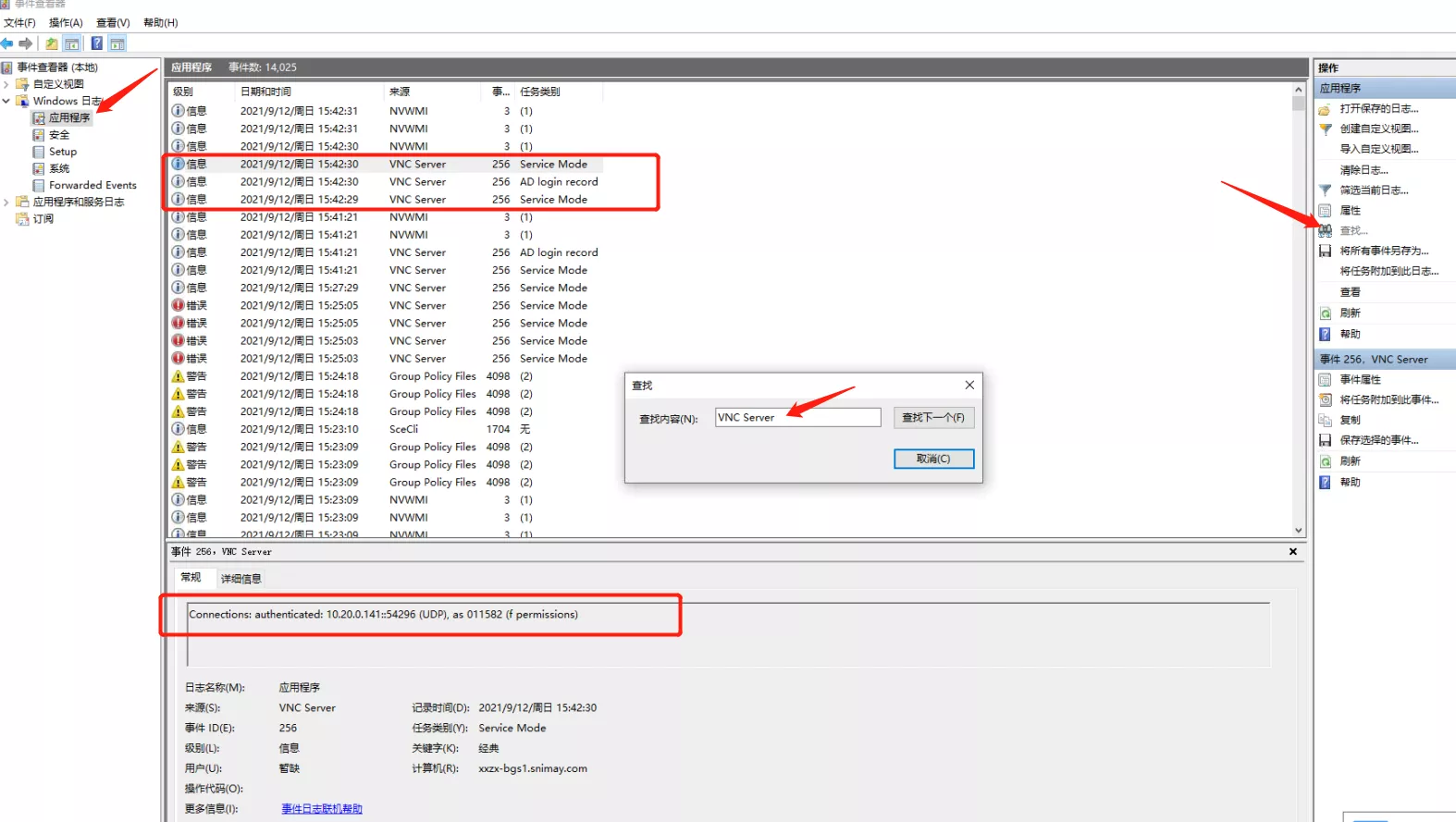This screenshot has height=822, width=1456.
Task: Click 取消(C) in the find dialog
Action: 932,459
